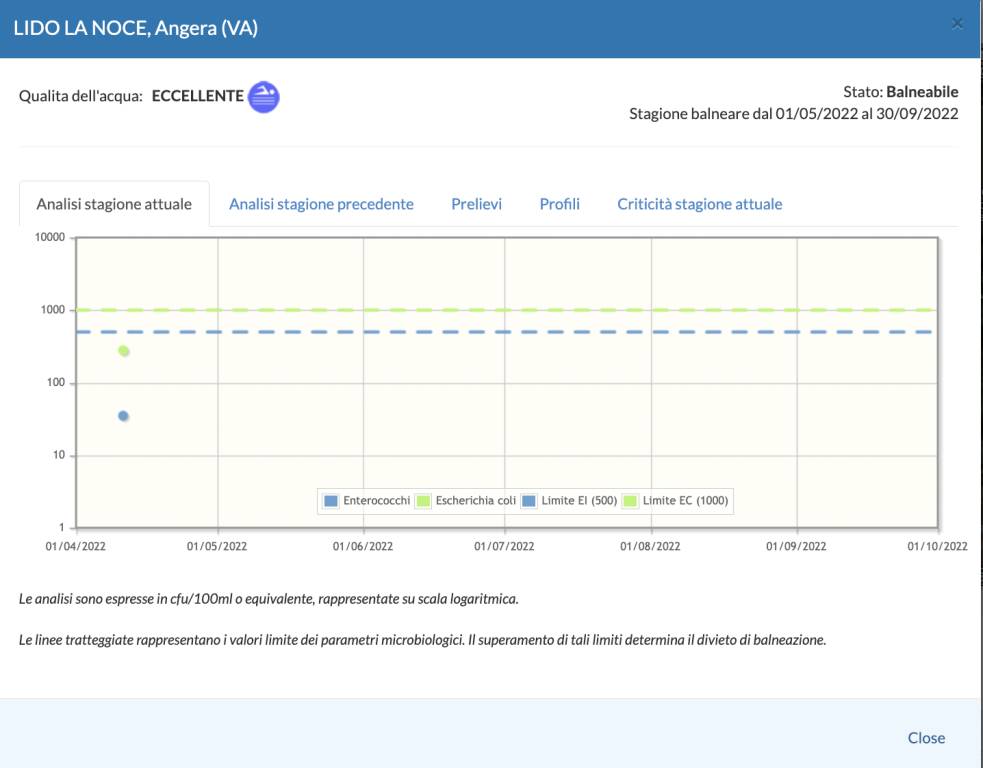Click the LIDO LA NOCE dialog title
983x768 pixels.
[x=135, y=28]
